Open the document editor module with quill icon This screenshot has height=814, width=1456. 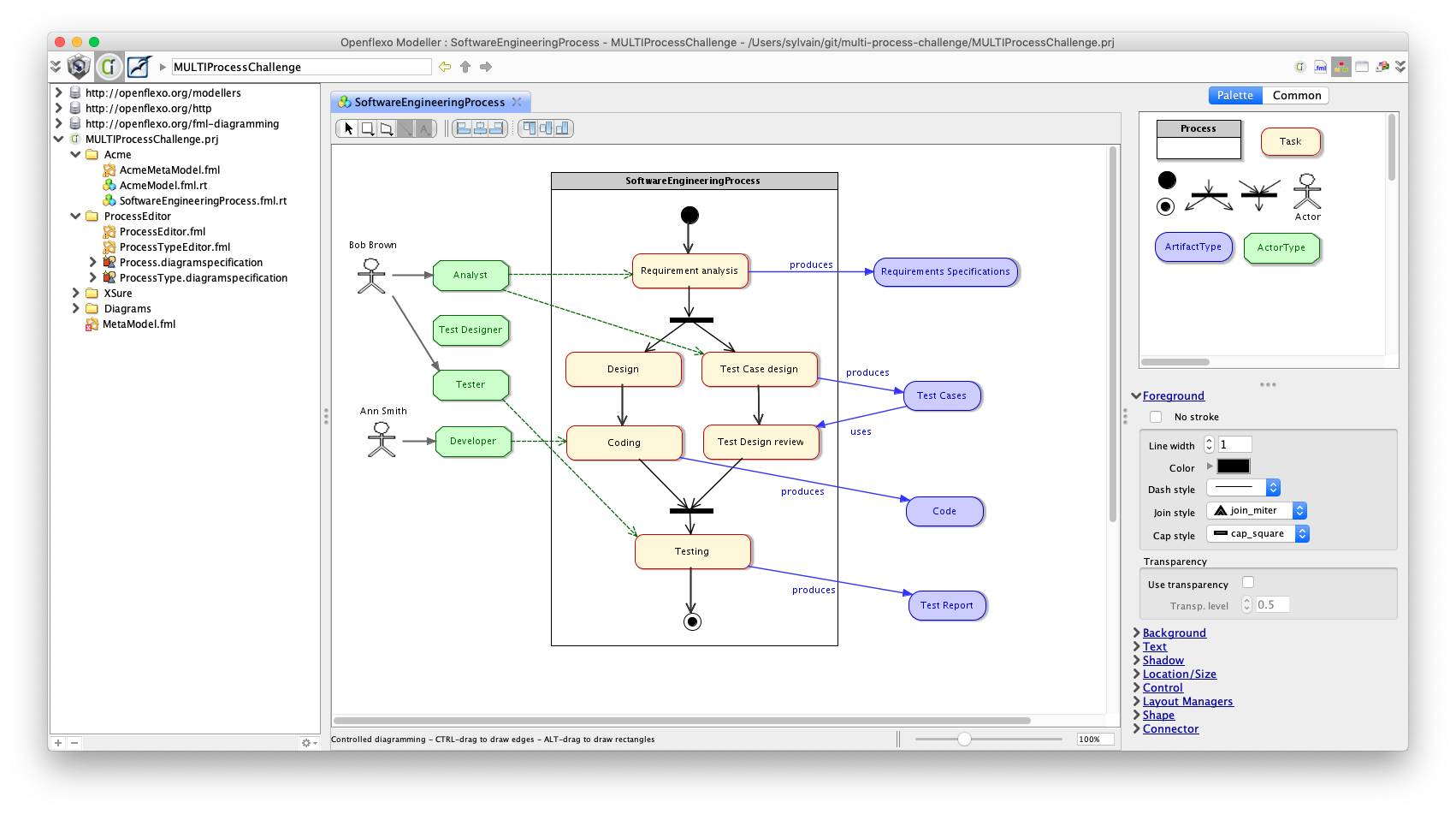pyautogui.click(x=139, y=66)
